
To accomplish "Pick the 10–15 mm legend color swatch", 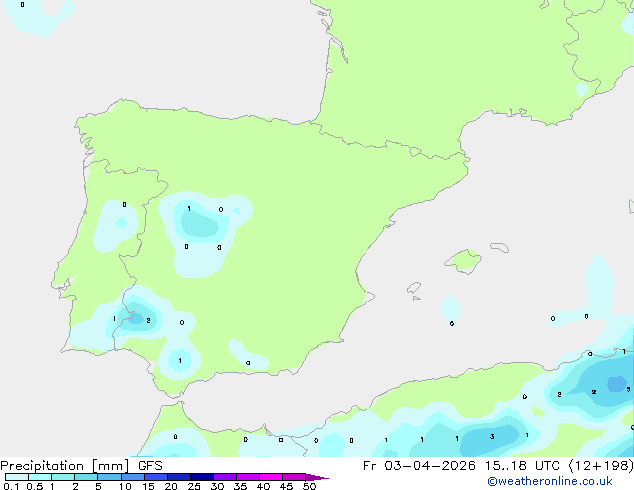I will pyautogui.click(x=133, y=477).
